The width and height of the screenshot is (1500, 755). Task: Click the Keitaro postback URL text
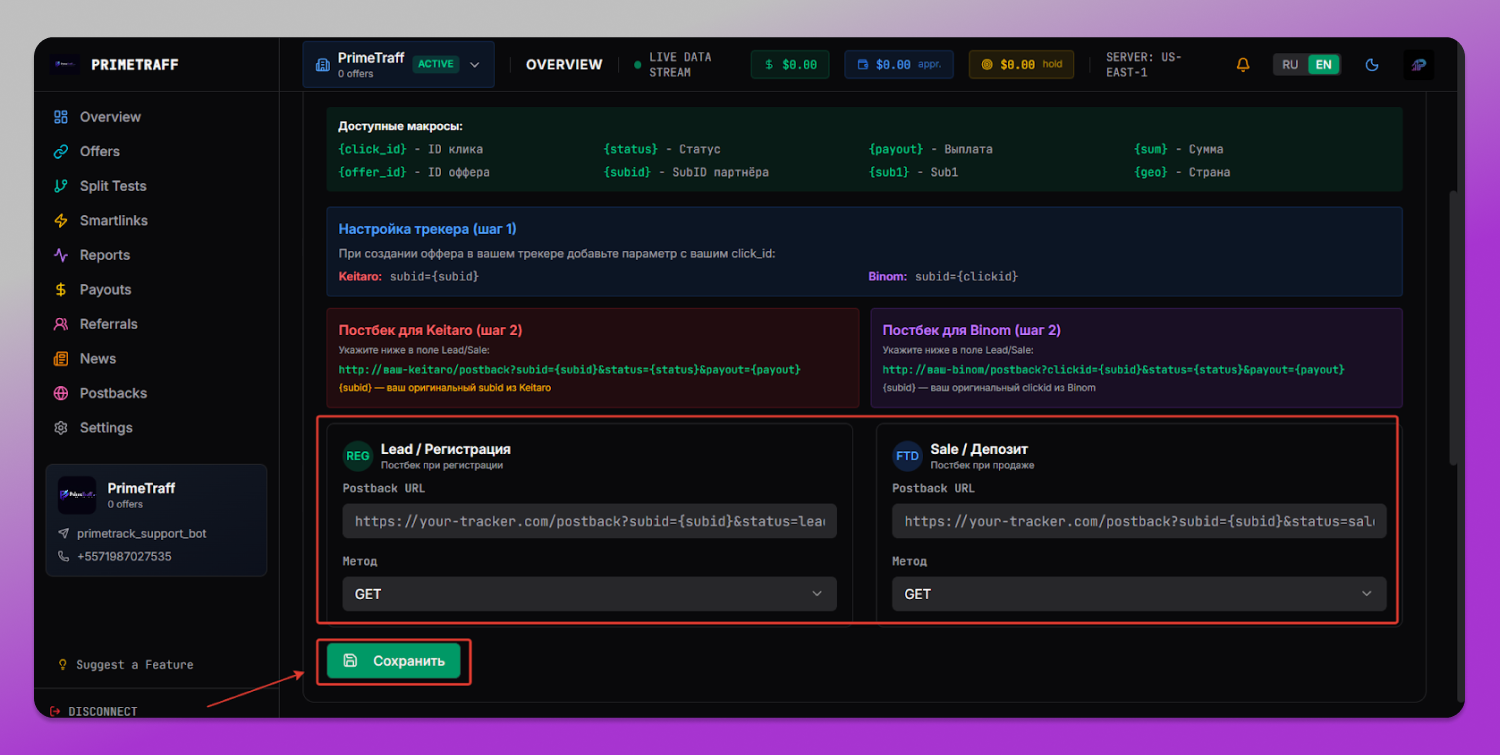click(570, 370)
